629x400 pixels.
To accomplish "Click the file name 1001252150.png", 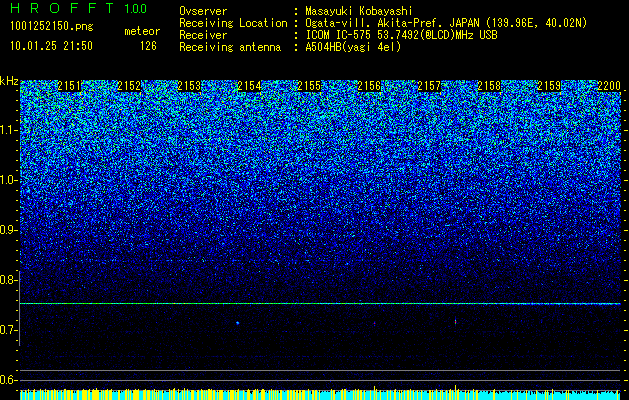I will (52, 26).
